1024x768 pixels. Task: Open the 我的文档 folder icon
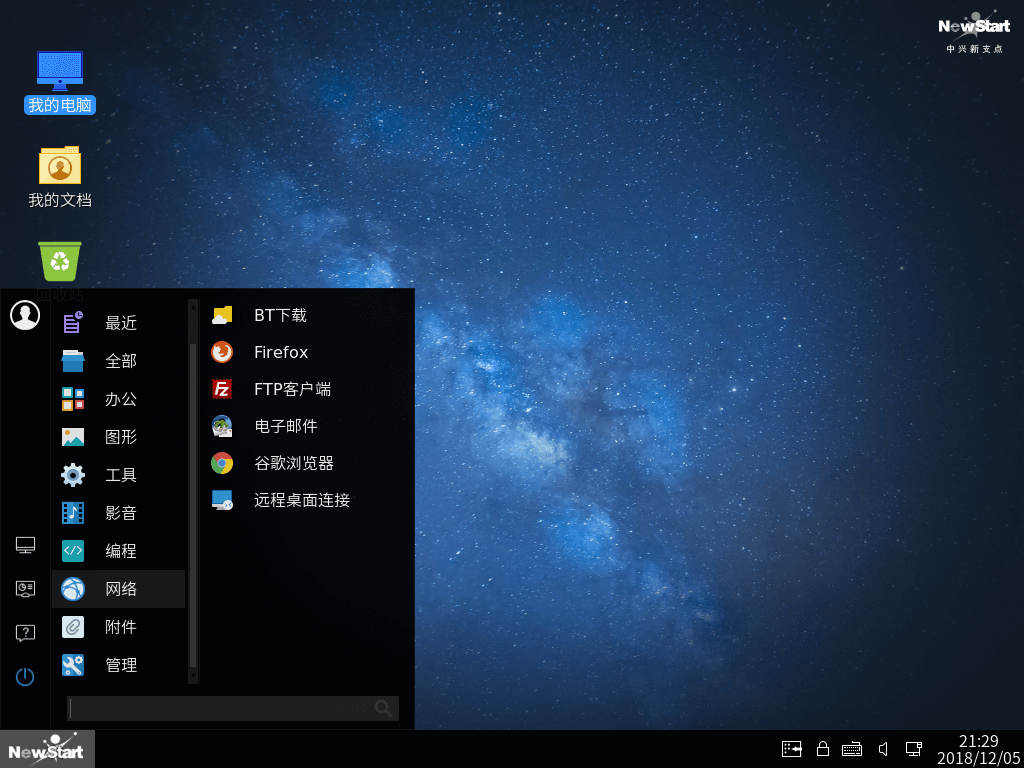coord(59,177)
